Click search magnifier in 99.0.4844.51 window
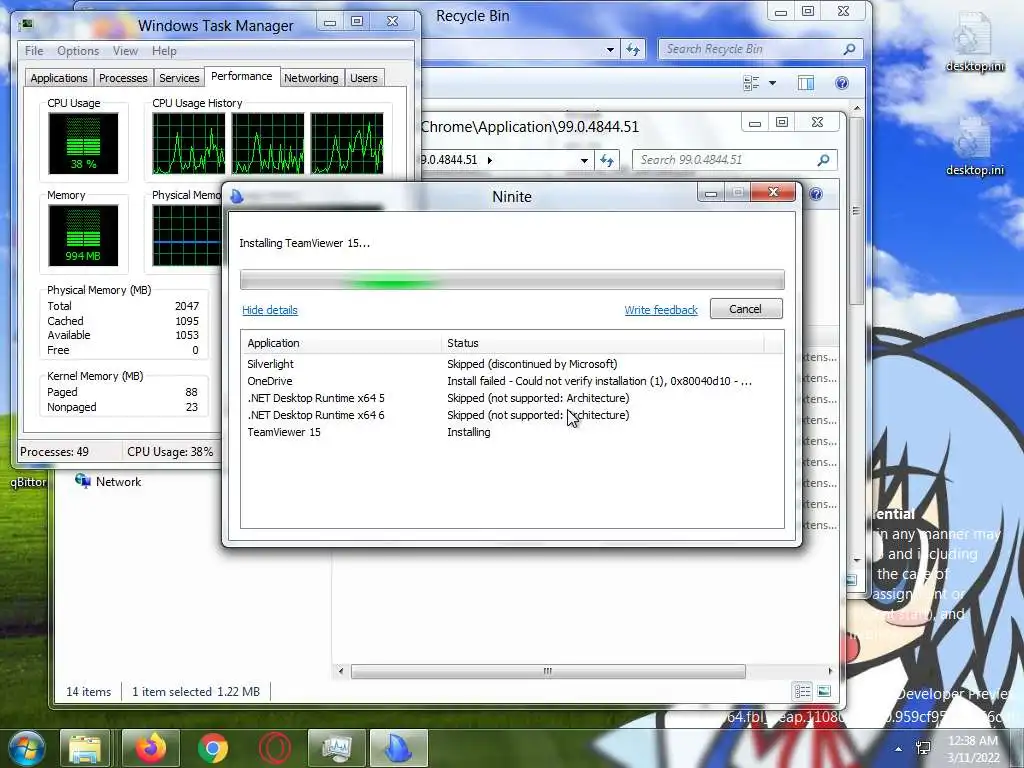Screen dimensions: 1024x768 (824, 160)
